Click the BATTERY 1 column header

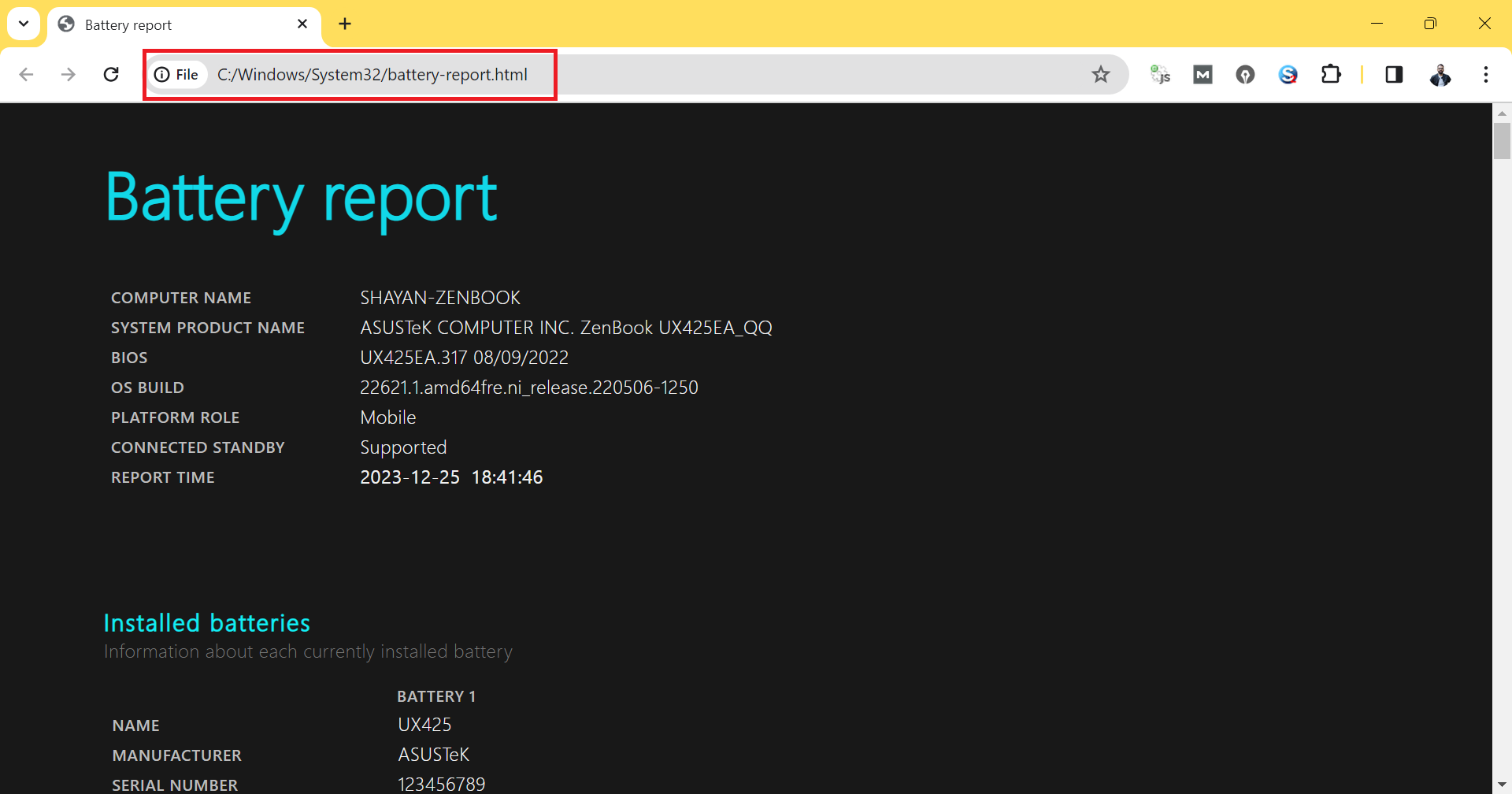click(436, 696)
